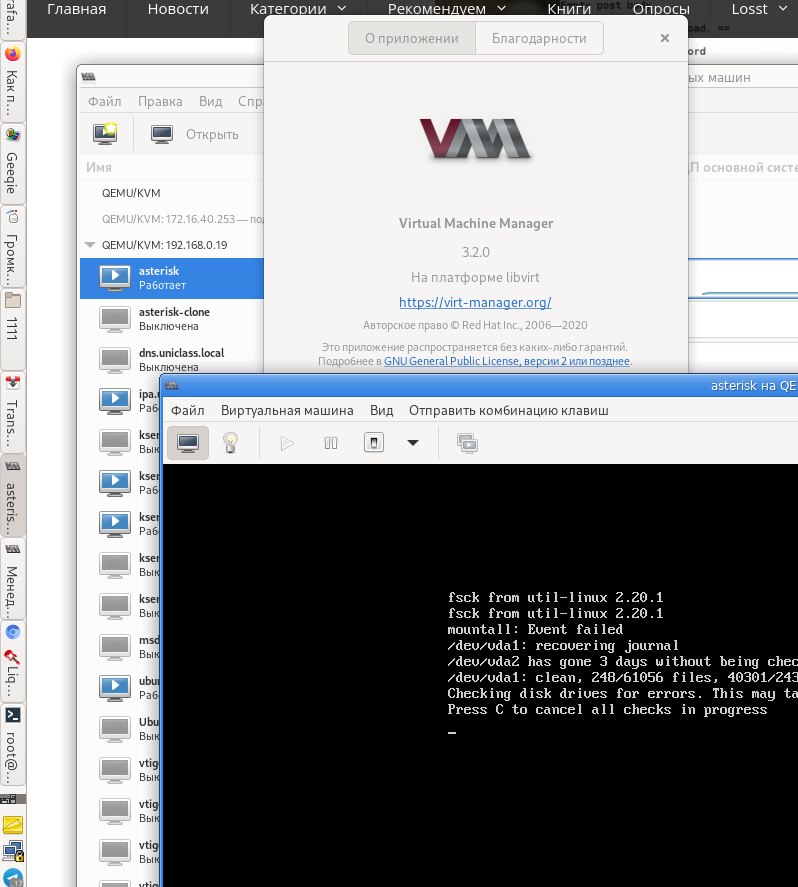Select the asterisk 'Работает' VM row

click(172, 278)
